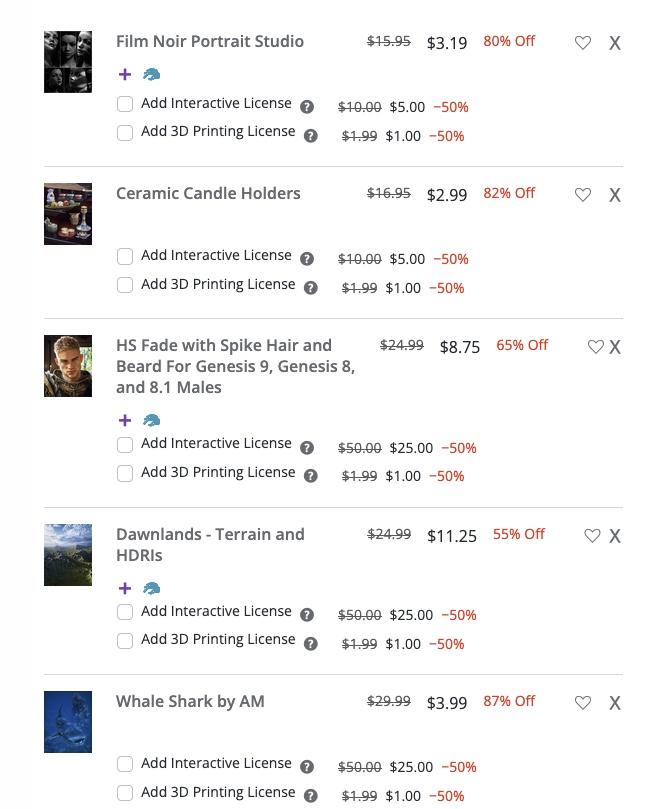Click the blue icon under Dawnlands title
The height and width of the screenshot is (809, 650).
(152, 588)
